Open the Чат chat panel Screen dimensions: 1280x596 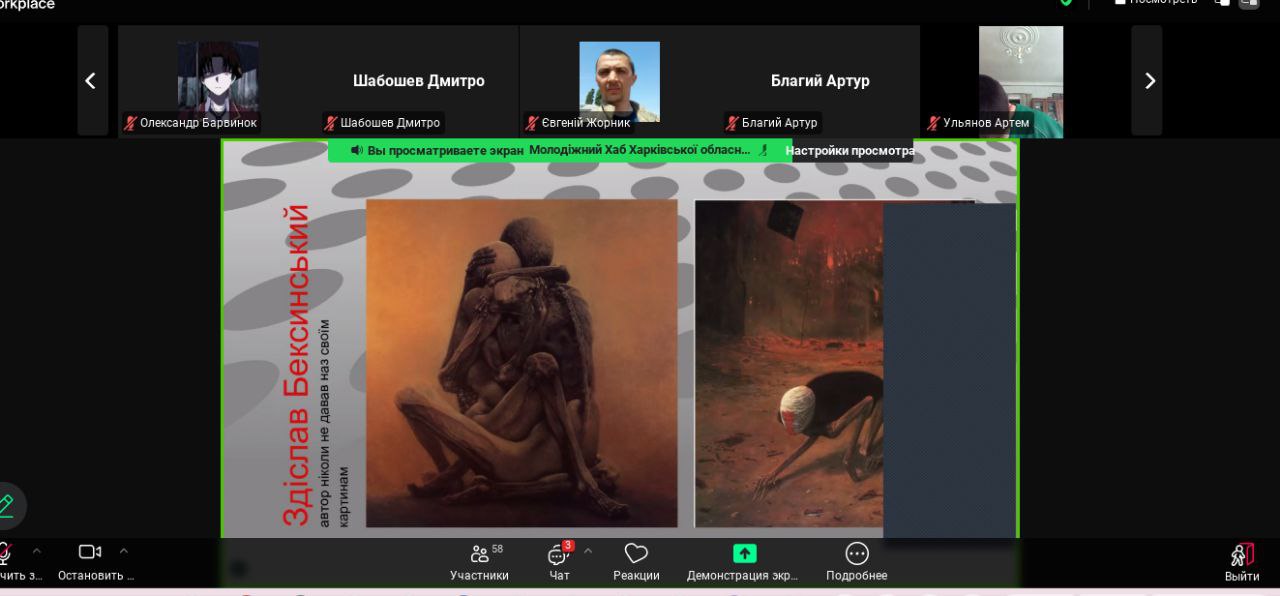[559, 561]
